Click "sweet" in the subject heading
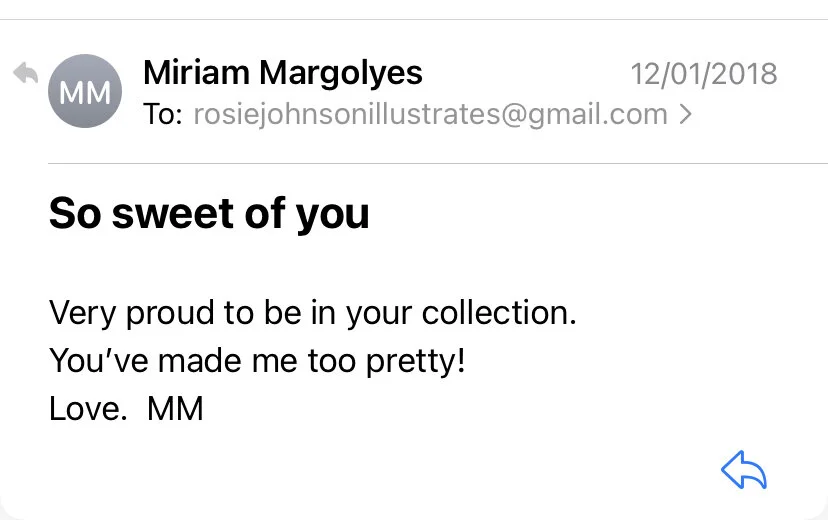The width and height of the screenshot is (828, 520). 166,213
